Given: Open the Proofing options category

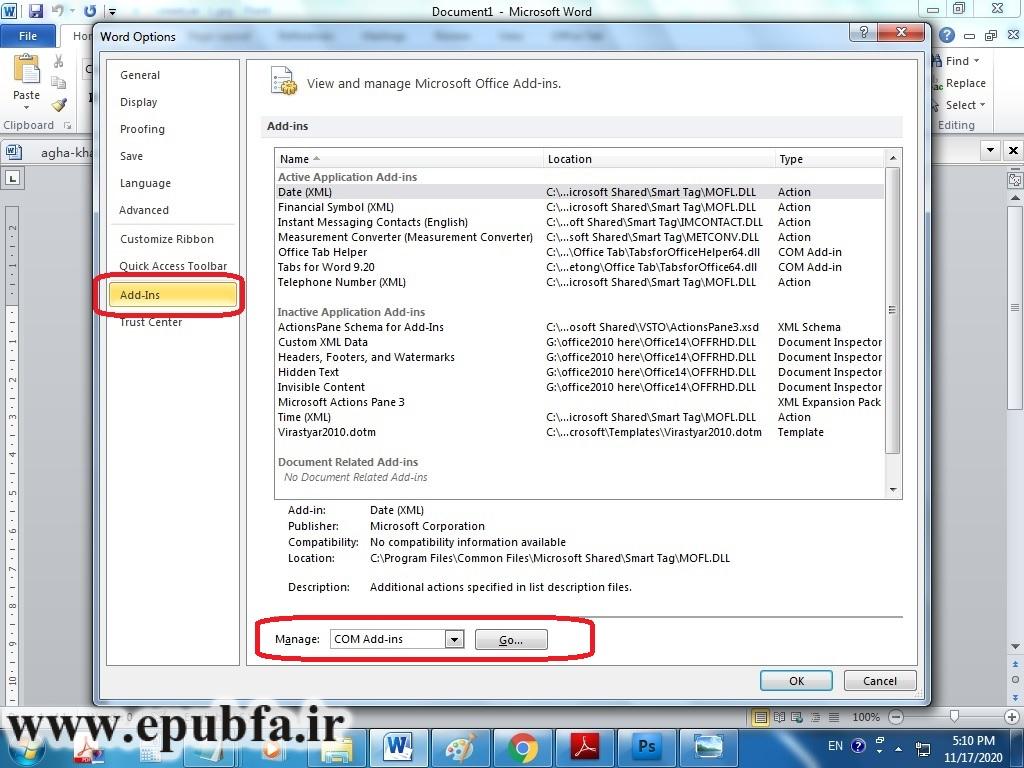Looking at the screenshot, I should point(142,129).
